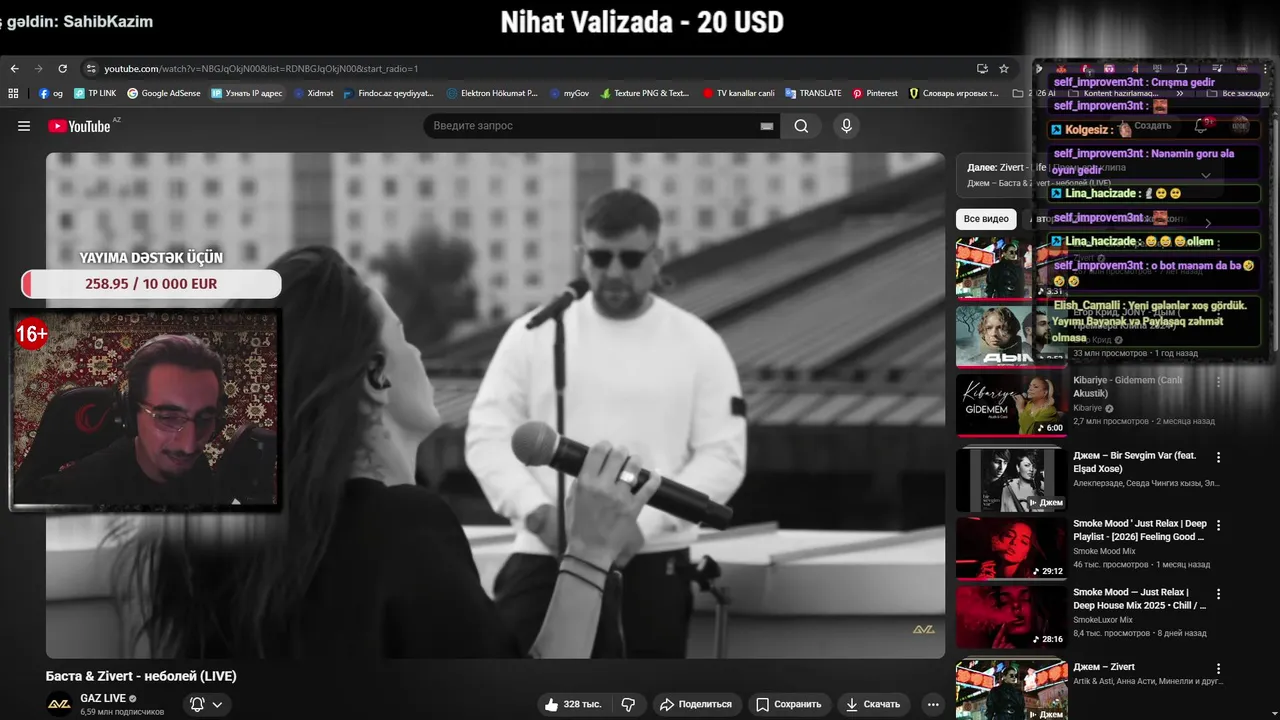This screenshot has height=720, width=1280.
Task: Open options for Джем – Zivert mix
Action: [x=1218, y=669]
